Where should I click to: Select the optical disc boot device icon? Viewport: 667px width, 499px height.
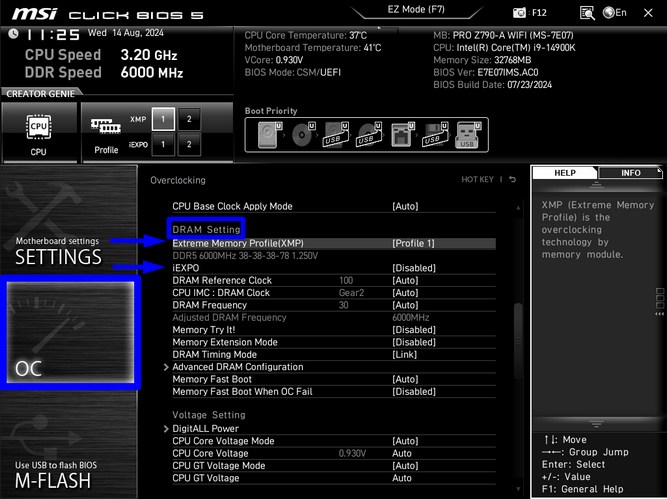click(x=303, y=135)
